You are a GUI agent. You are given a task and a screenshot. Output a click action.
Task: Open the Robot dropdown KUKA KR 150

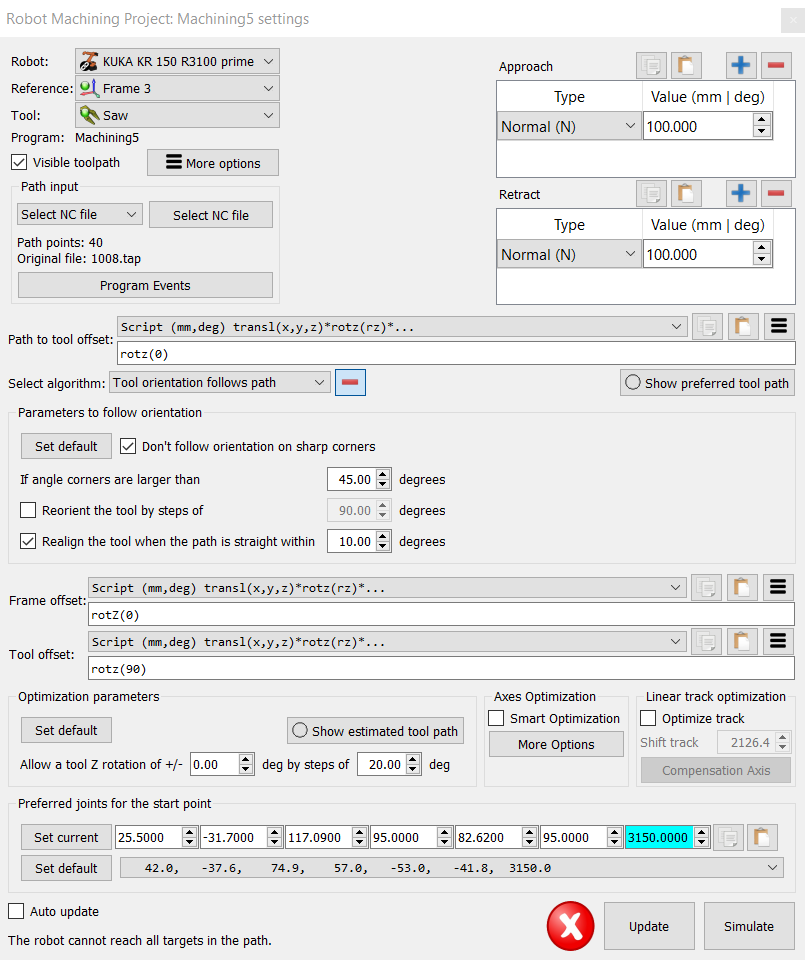[177, 61]
